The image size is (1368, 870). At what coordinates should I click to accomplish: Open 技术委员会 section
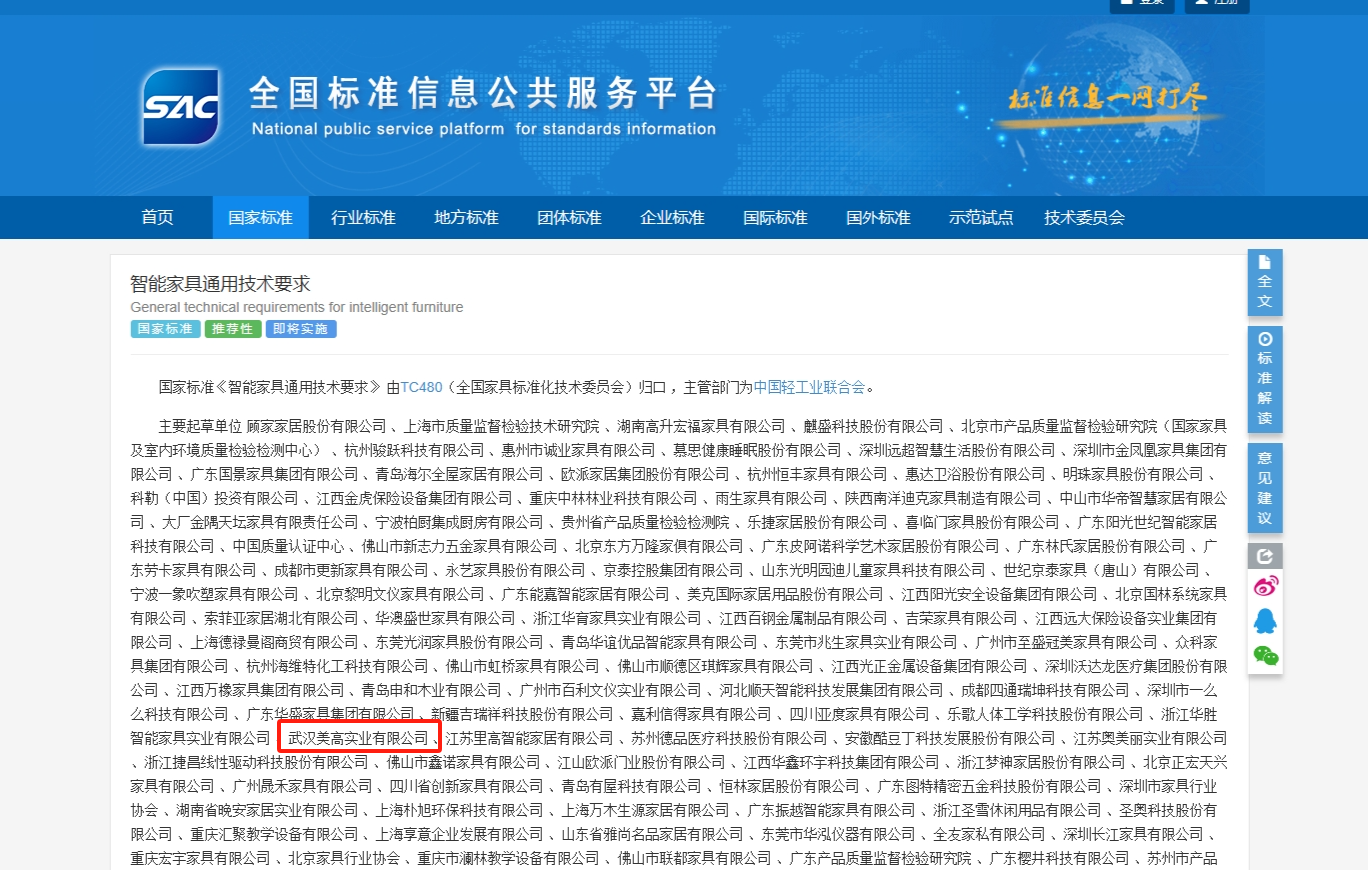[x=1084, y=217]
